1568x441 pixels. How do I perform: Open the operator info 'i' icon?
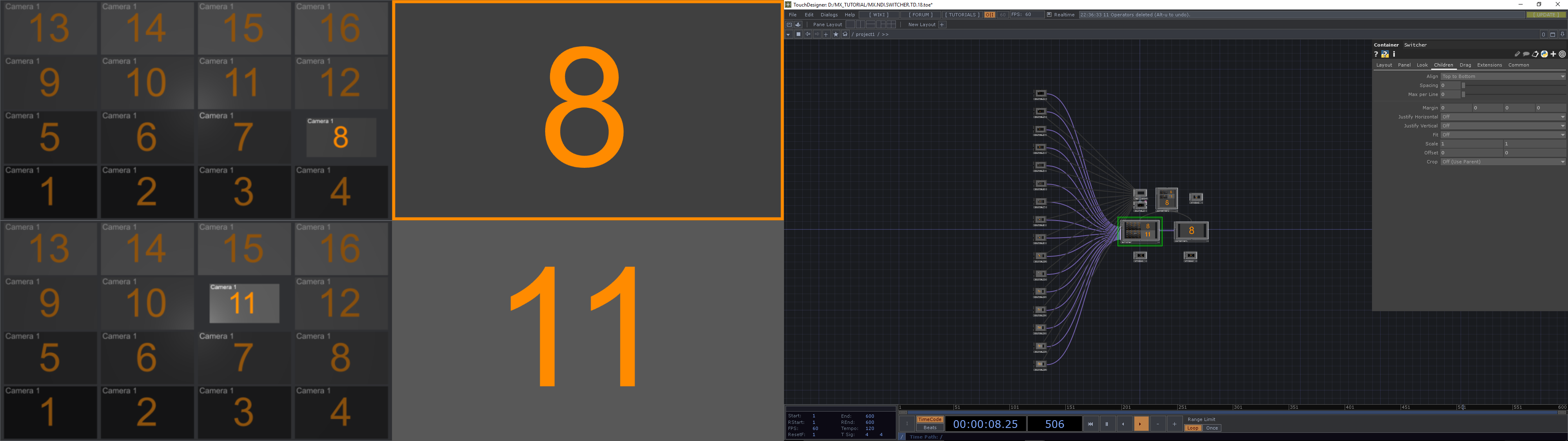1394,54
